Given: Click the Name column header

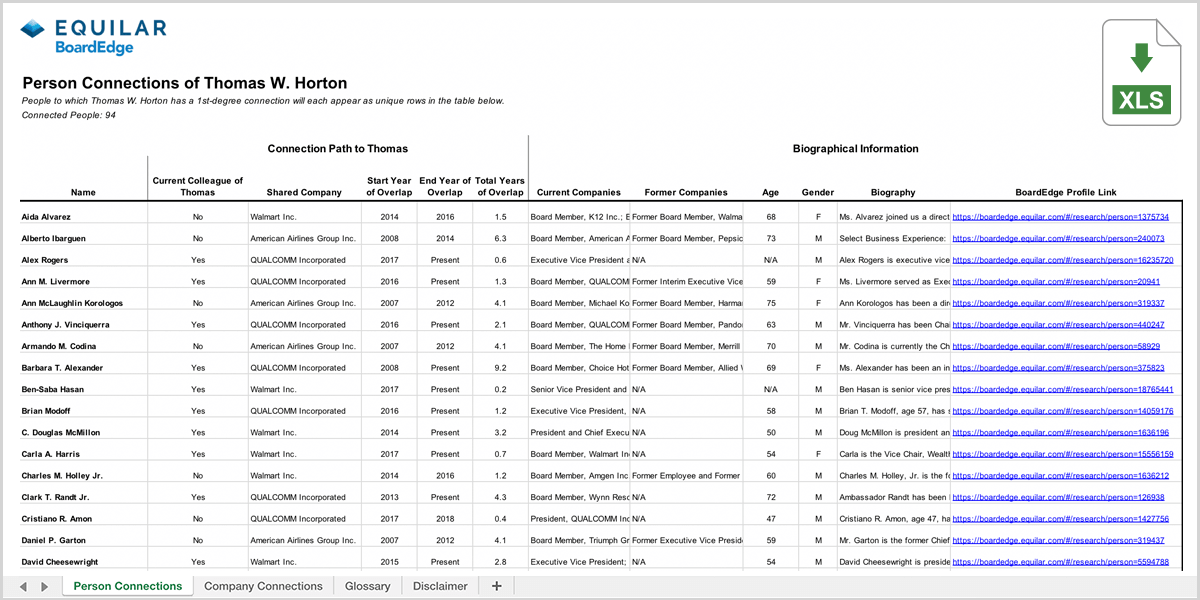Looking at the screenshot, I should point(84,192).
